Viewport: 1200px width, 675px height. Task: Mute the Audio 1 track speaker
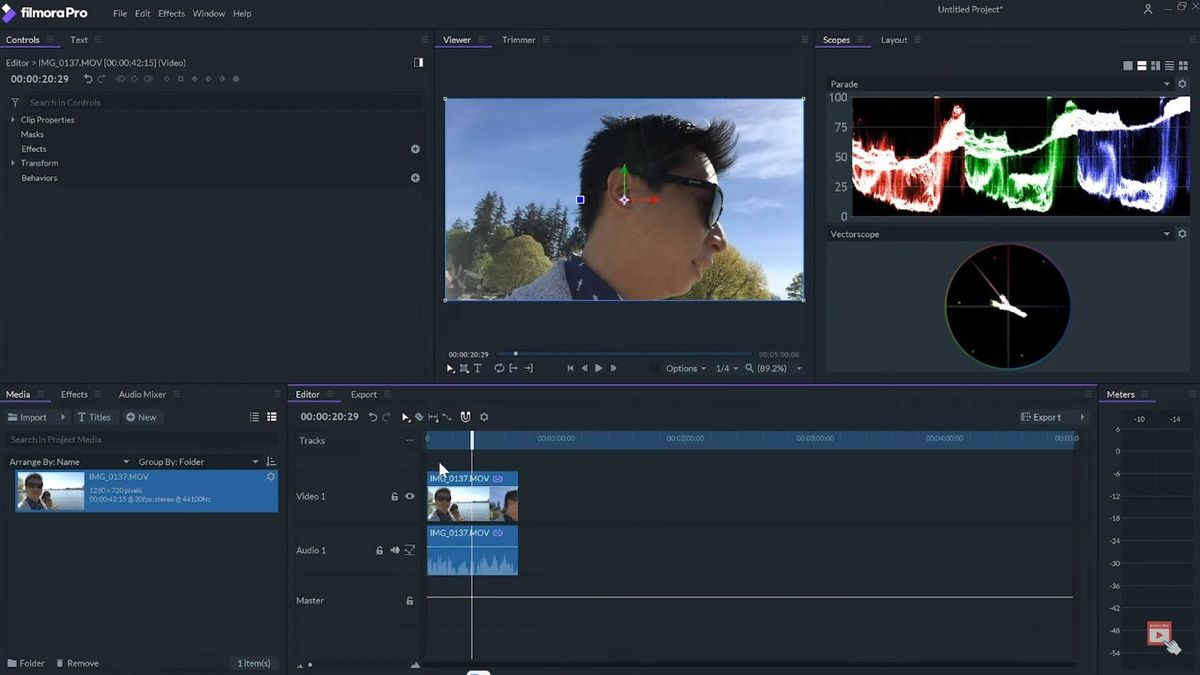394,550
